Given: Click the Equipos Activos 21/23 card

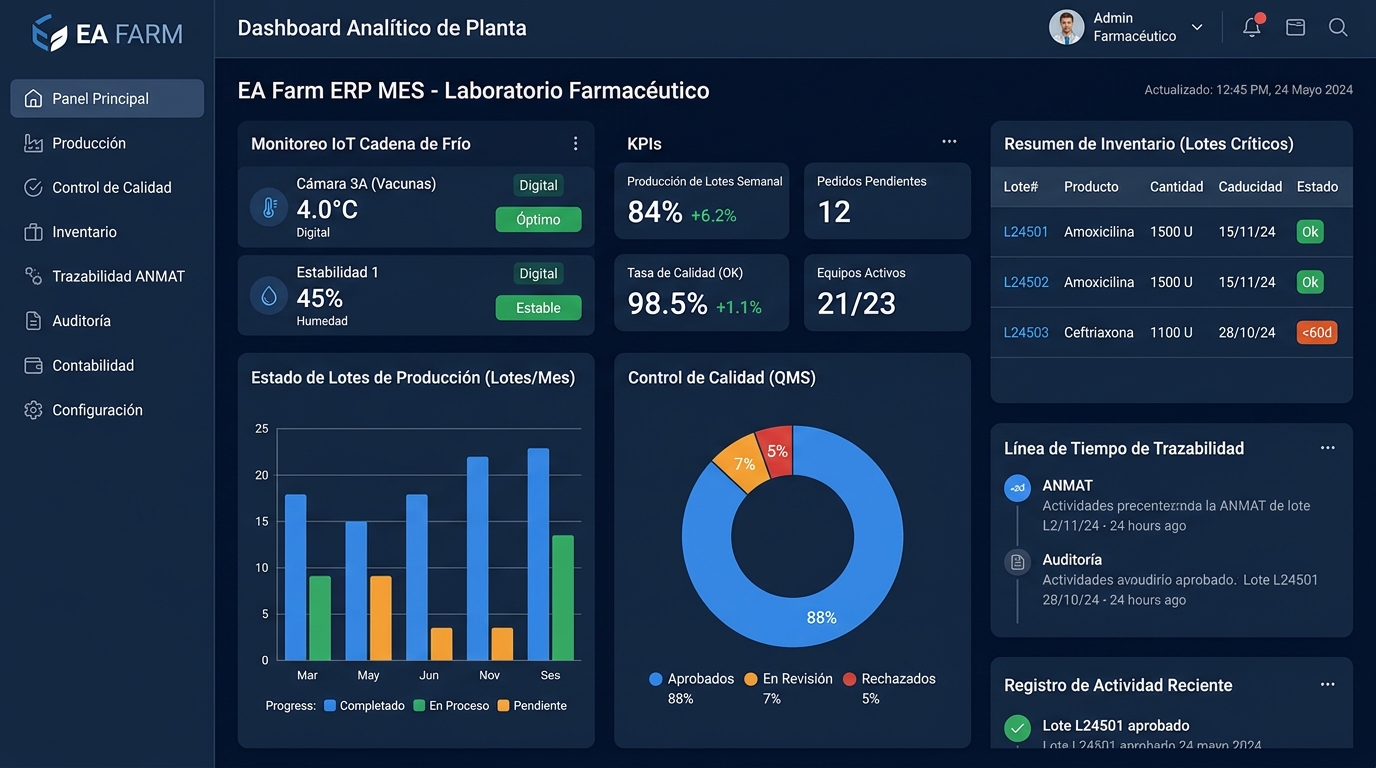Looking at the screenshot, I should (887, 293).
